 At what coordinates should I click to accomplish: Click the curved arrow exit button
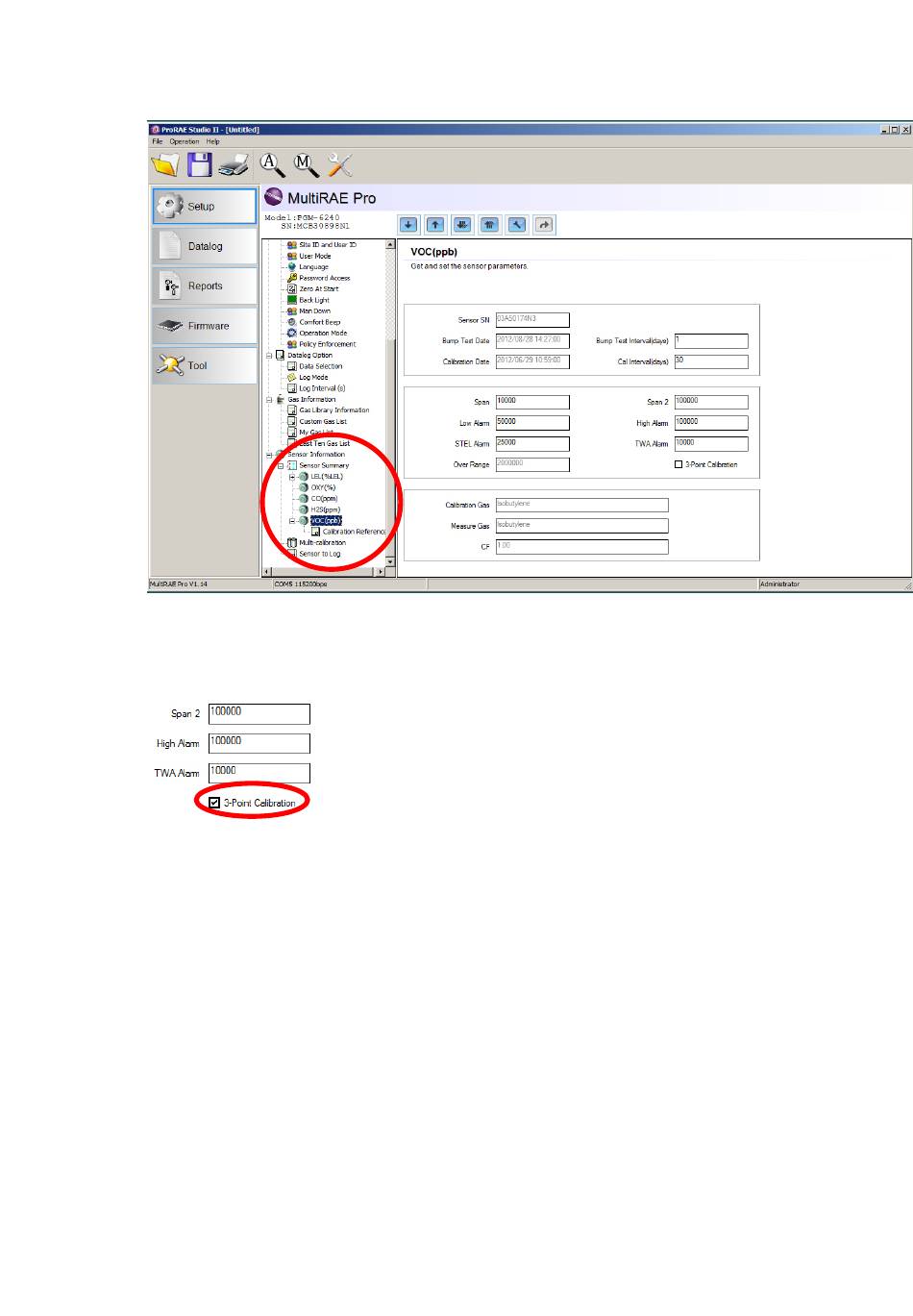(544, 225)
